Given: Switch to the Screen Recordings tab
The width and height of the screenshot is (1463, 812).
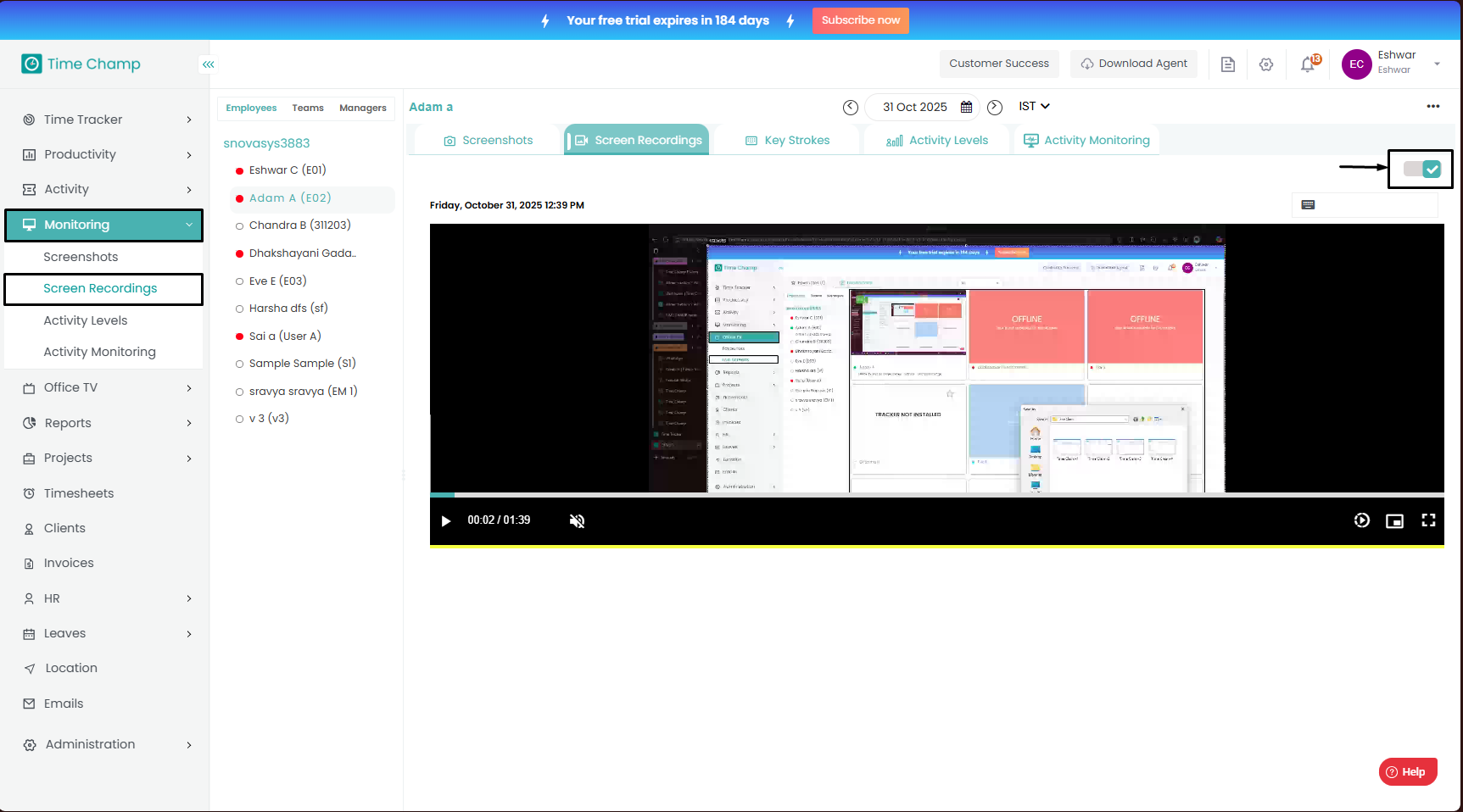Looking at the screenshot, I should (x=638, y=140).
